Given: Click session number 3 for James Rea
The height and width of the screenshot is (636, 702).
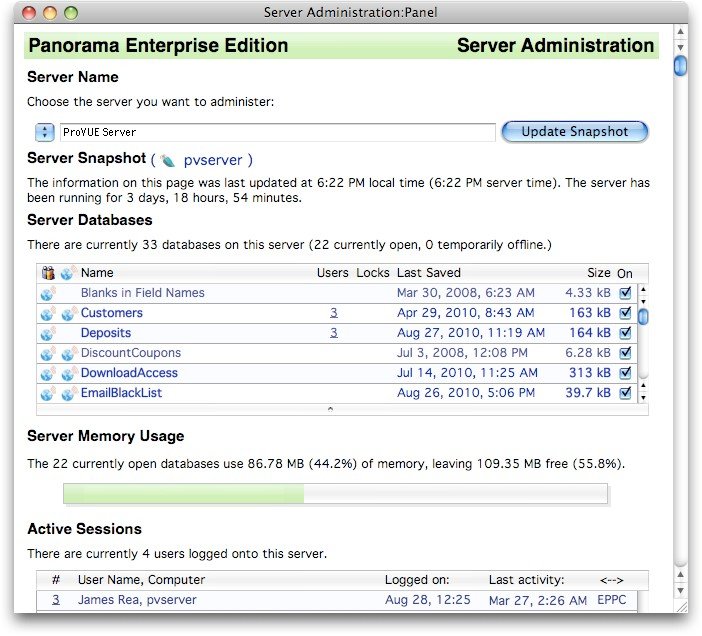Looking at the screenshot, I should pyautogui.click(x=56, y=600).
